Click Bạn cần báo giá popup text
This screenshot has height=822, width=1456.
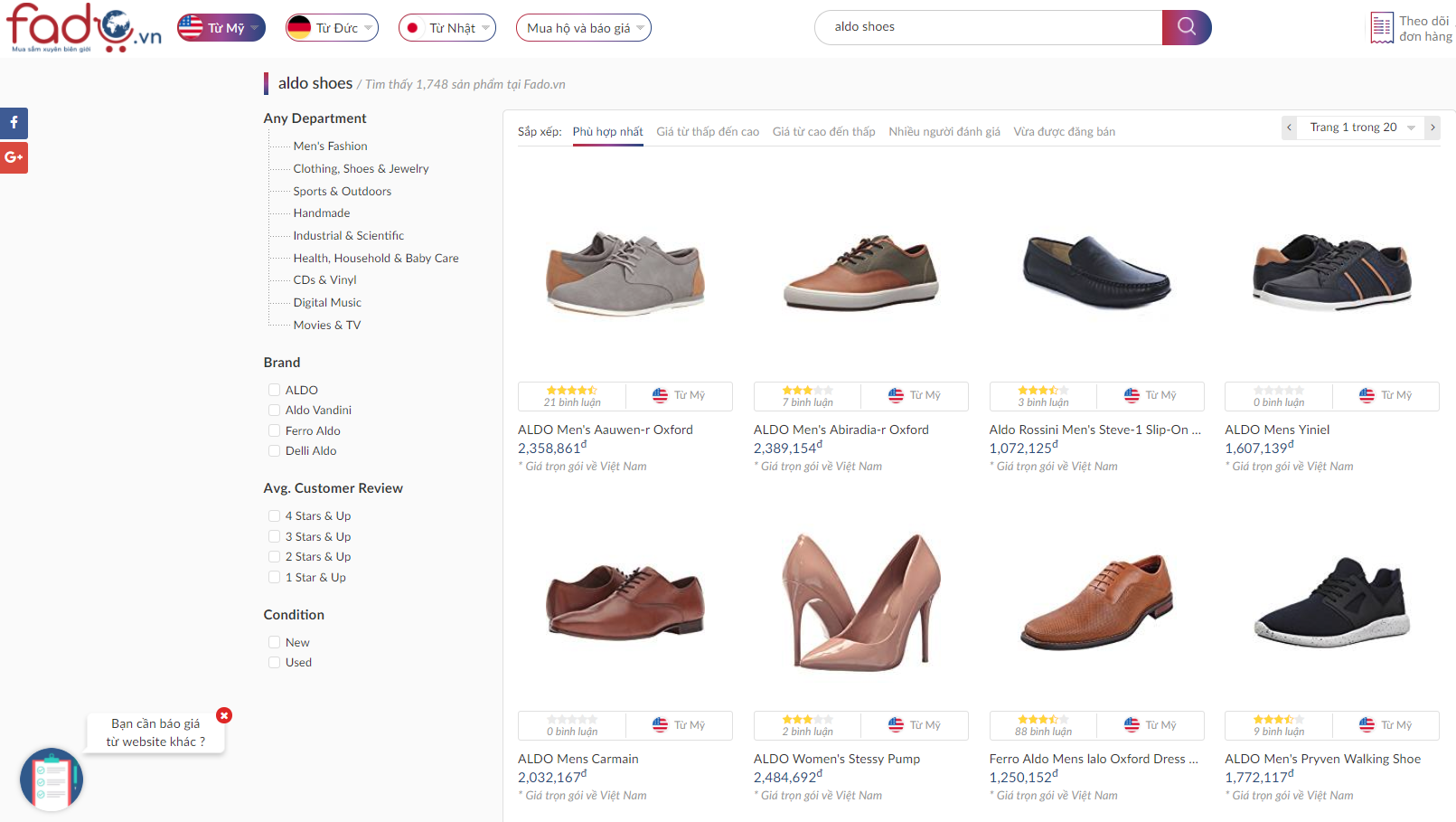coord(155,732)
